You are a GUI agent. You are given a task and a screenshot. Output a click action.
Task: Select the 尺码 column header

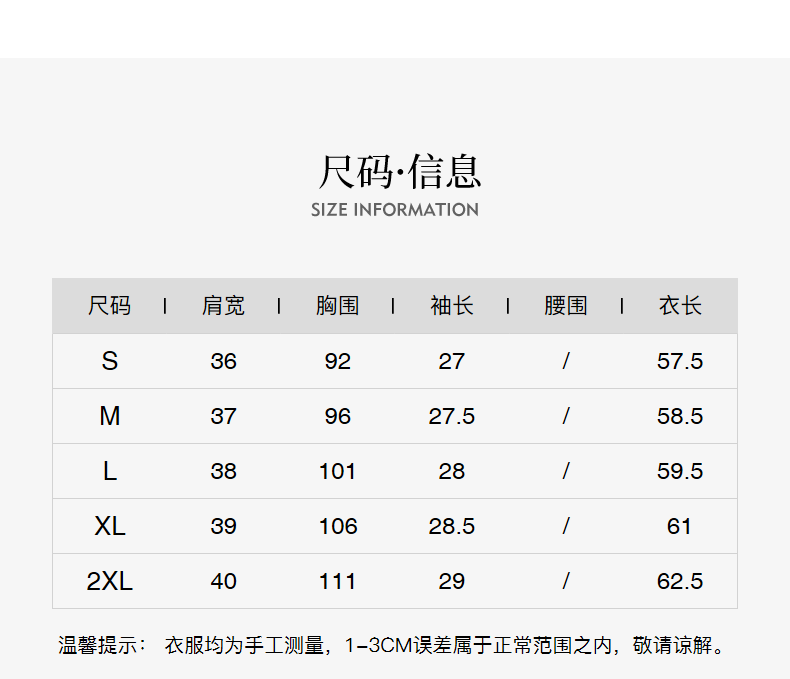click(x=109, y=306)
